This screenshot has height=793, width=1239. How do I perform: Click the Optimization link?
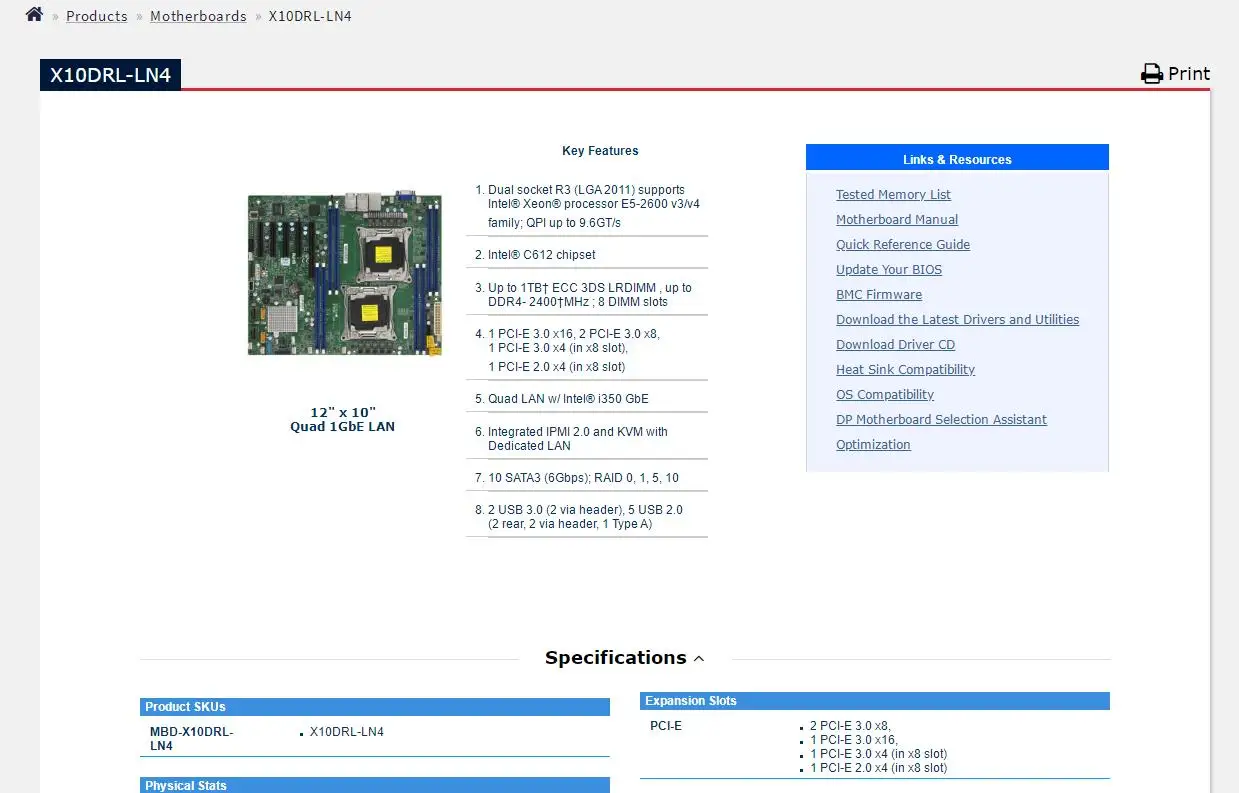[x=873, y=445]
